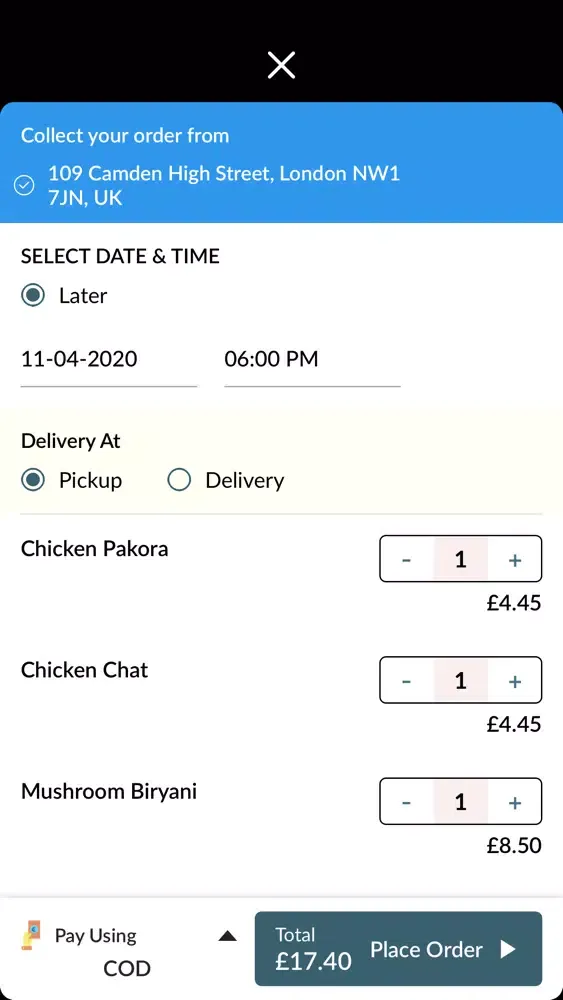The width and height of the screenshot is (563, 1000).
Task: Click the Chicken Pakora quantity value field
Action: click(461, 559)
